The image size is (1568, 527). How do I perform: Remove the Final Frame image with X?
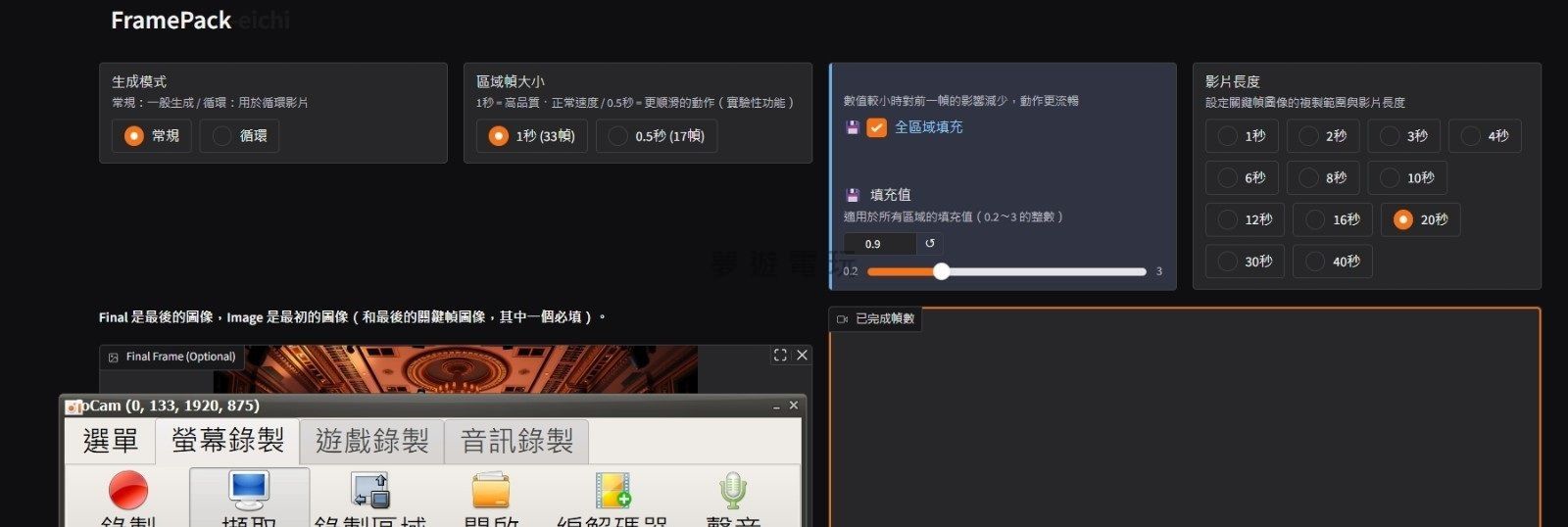click(802, 355)
